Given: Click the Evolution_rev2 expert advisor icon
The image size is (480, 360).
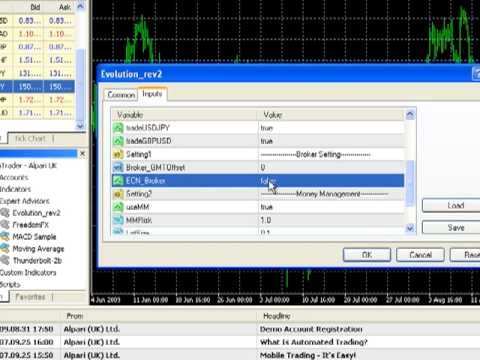Looking at the screenshot, I should click(5, 213).
